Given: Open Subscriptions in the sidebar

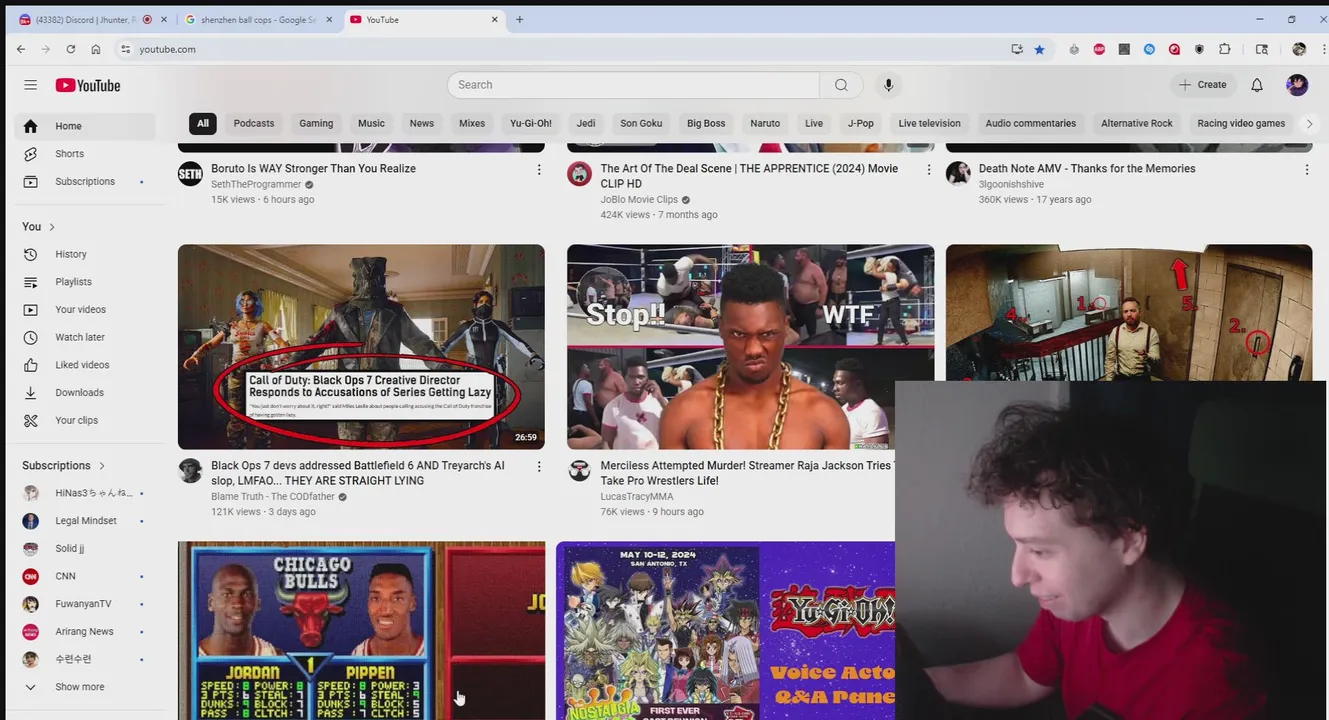Looking at the screenshot, I should (x=85, y=182).
